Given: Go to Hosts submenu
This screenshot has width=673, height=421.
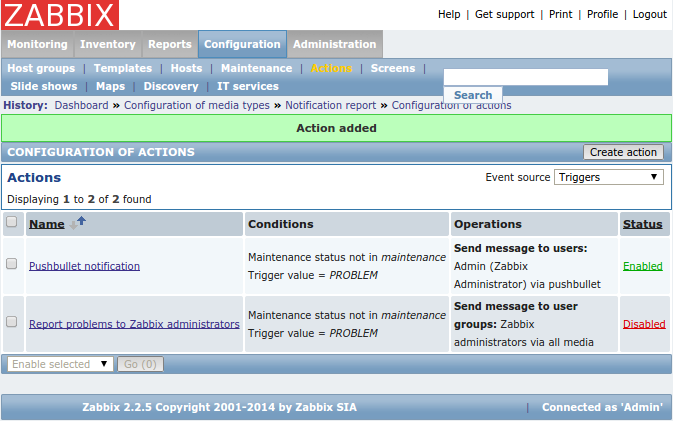Looking at the screenshot, I should (186, 68).
